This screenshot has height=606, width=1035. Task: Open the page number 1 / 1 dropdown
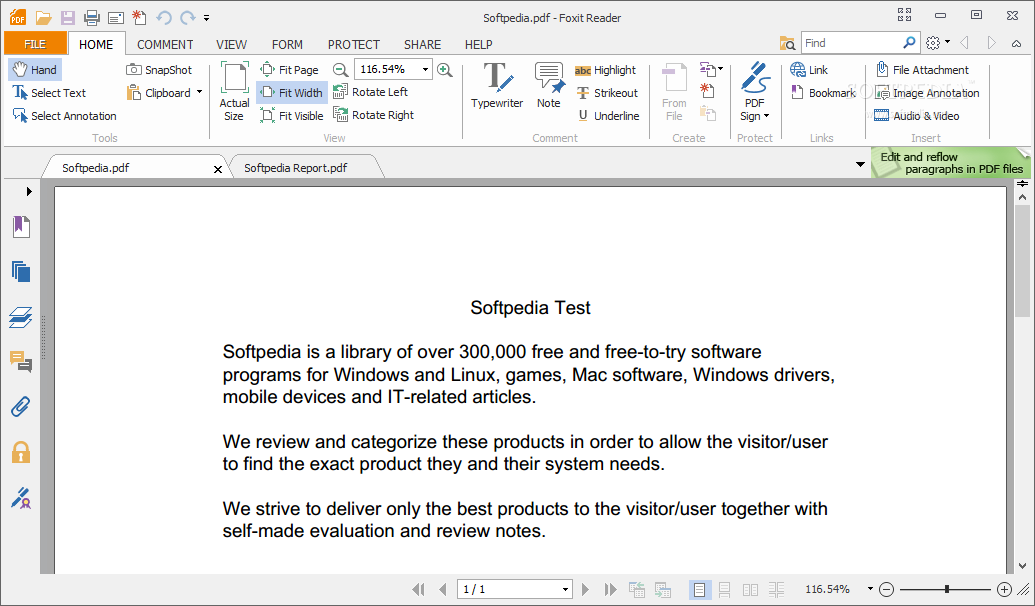coord(565,589)
